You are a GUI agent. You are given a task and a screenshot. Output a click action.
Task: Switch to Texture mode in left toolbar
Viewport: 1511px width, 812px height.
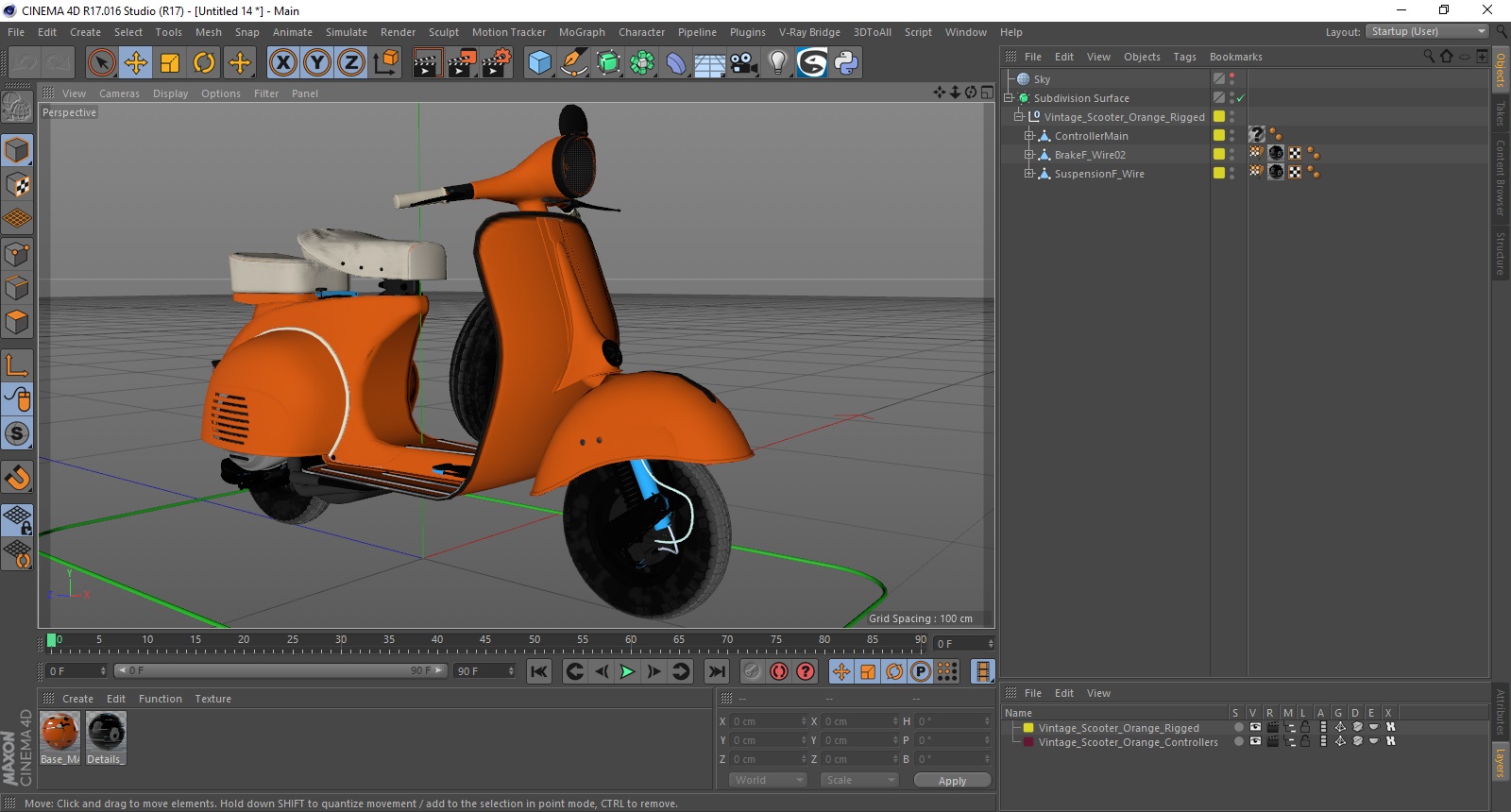17,185
